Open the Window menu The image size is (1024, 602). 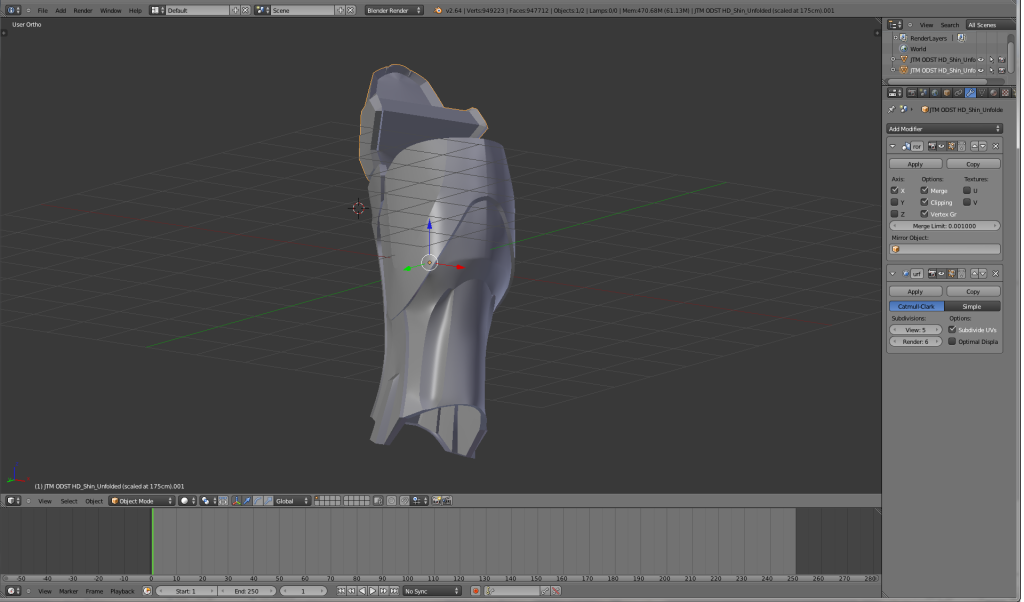click(110, 10)
